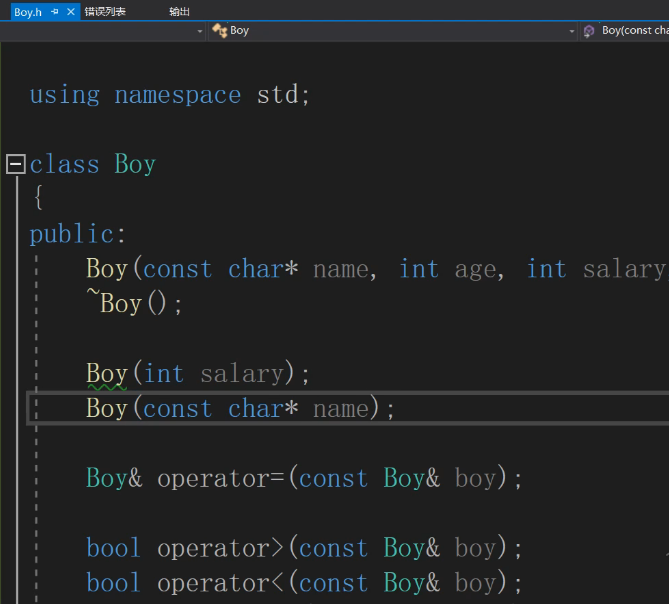Click the green-underlined Boy(int salary) constructor

tap(106, 374)
